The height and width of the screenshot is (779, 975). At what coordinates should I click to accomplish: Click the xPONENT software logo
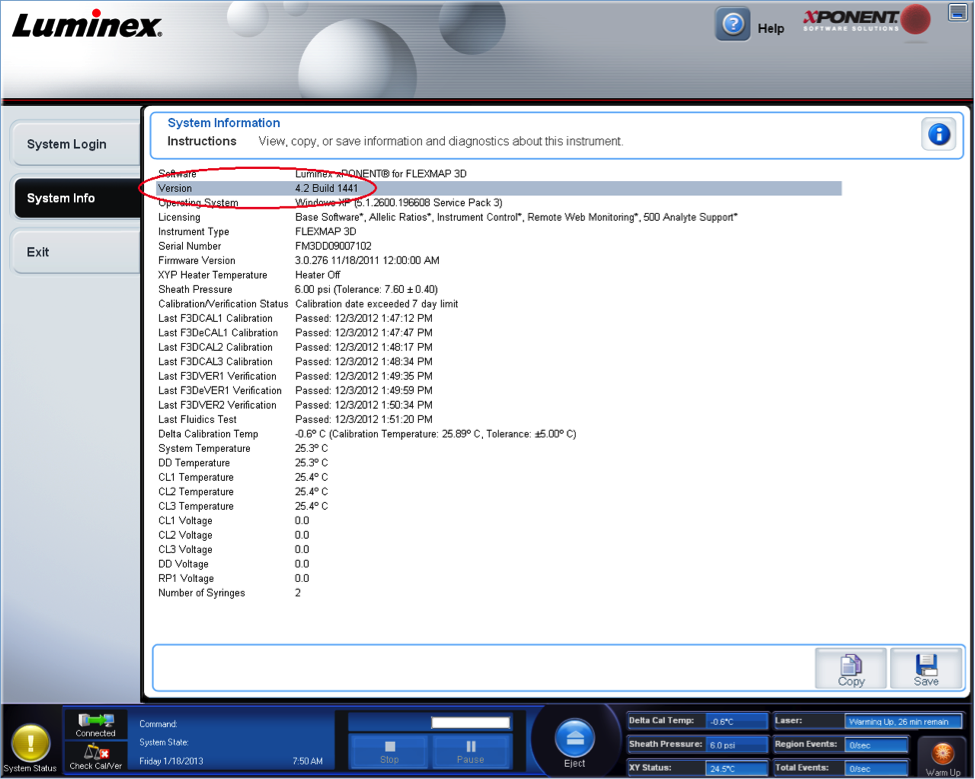(866, 20)
